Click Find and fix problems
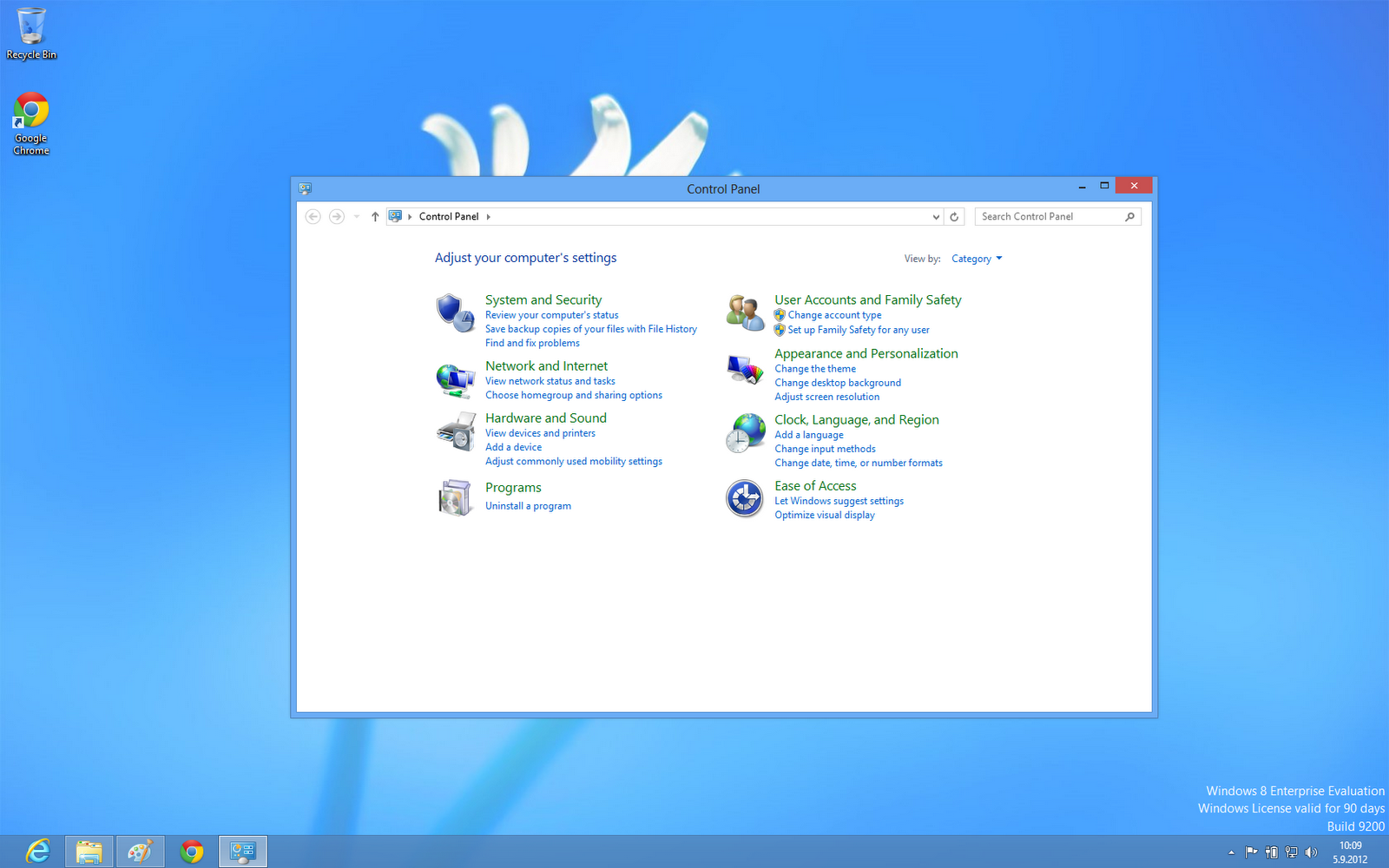Image resolution: width=1389 pixels, height=868 pixels. click(x=532, y=343)
